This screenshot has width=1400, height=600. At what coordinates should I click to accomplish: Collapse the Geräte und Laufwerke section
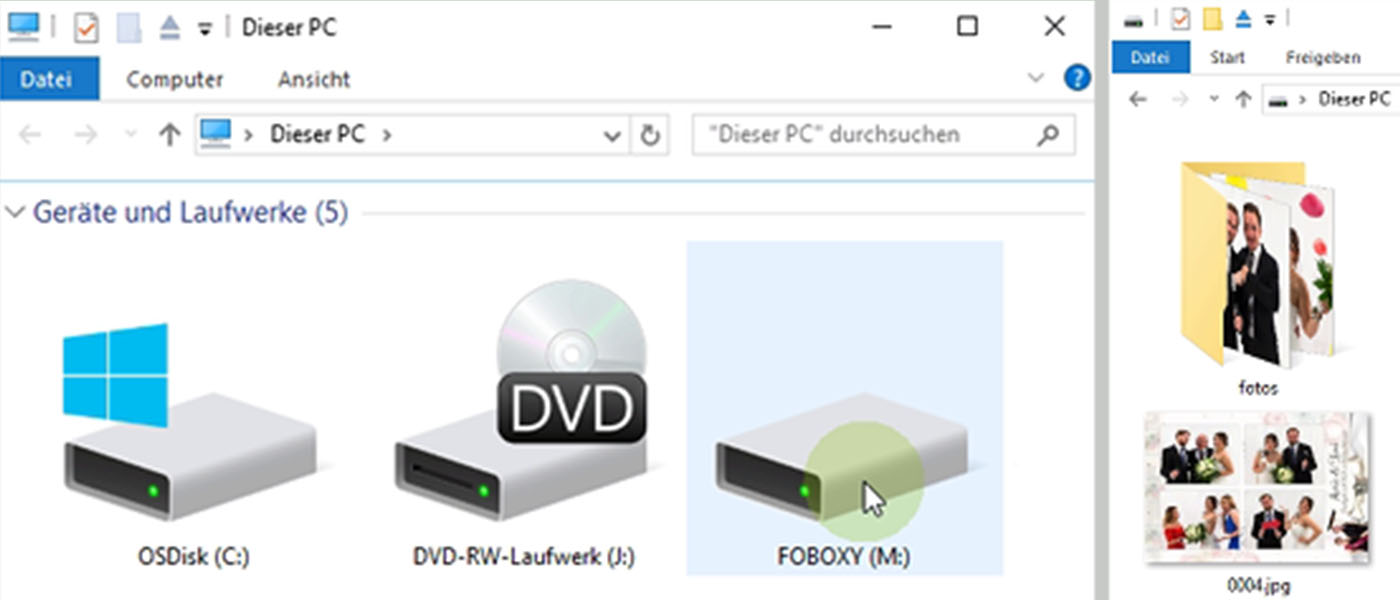point(16,212)
